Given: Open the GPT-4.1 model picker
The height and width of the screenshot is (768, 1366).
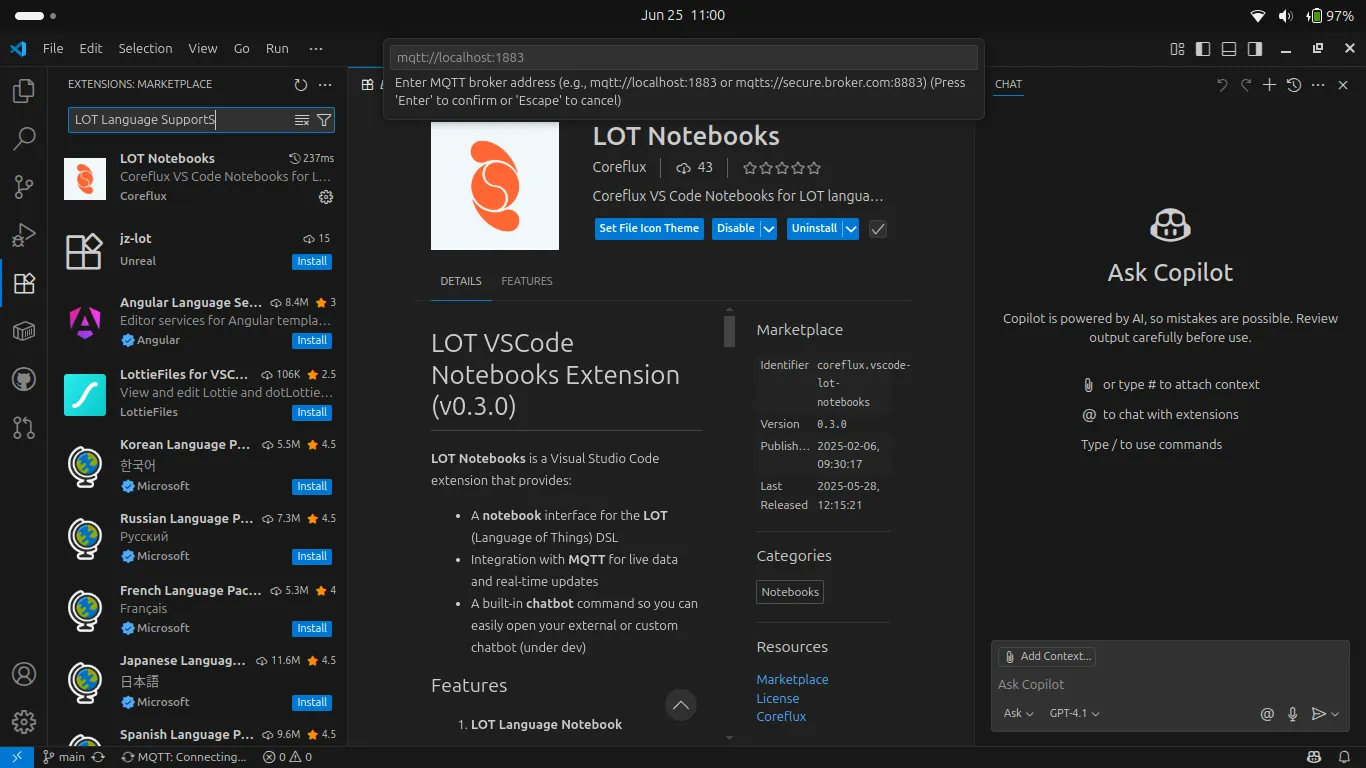Looking at the screenshot, I should click(x=1074, y=714).
